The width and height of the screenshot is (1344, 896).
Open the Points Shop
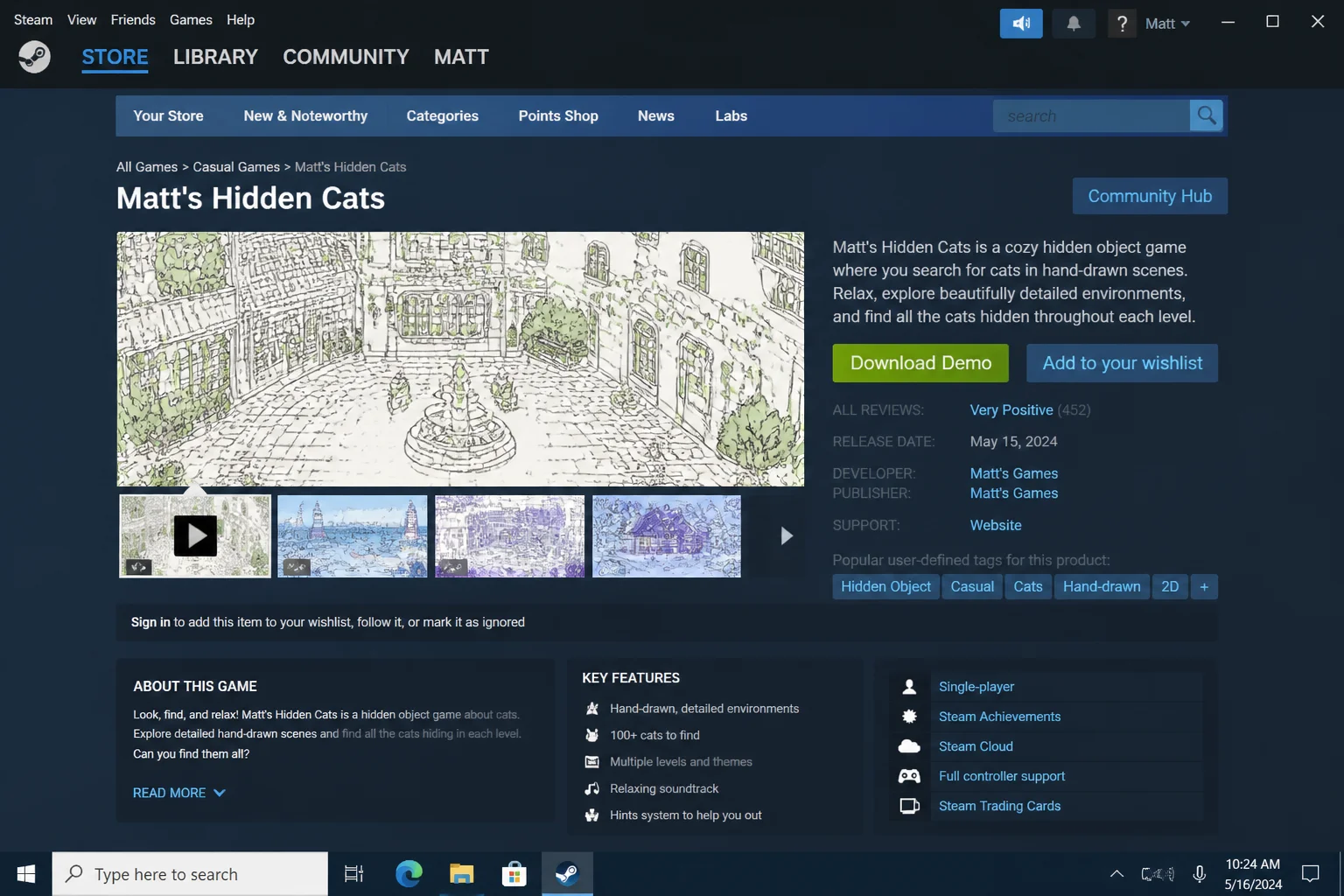(558, 115)
